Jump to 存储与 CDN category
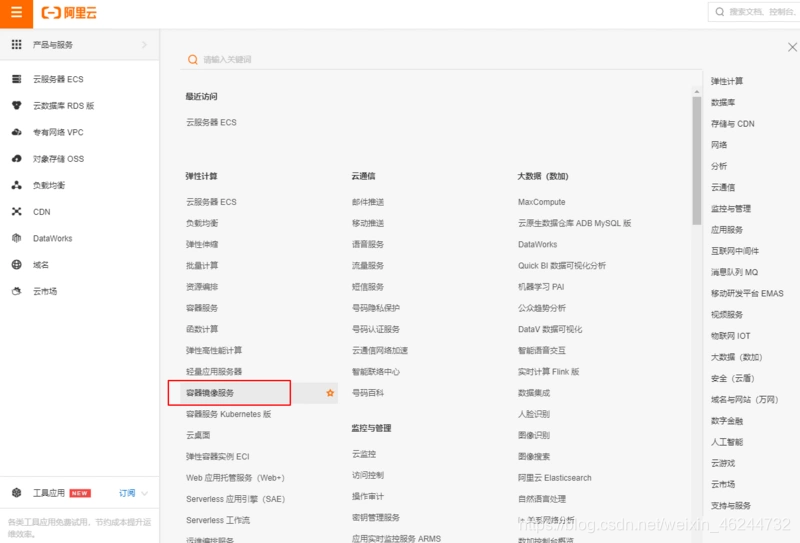 [x=732, y=124]
